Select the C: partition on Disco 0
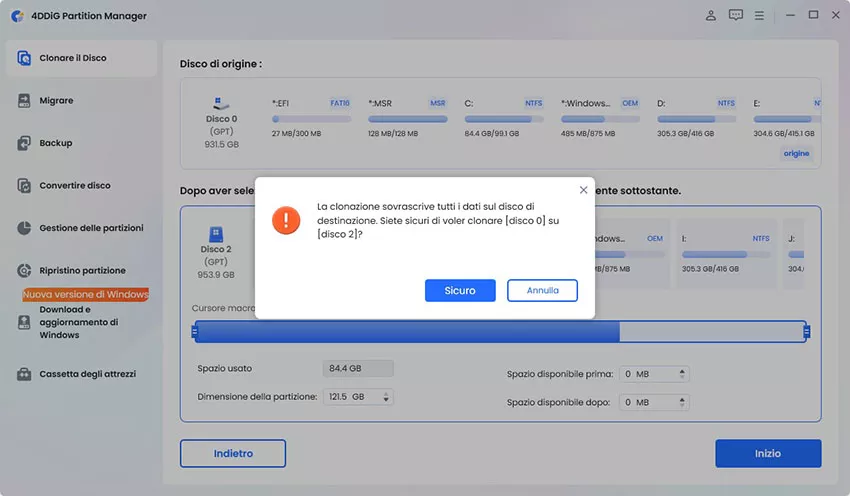Viewport: 850px width, 496px height. (504, 118)
